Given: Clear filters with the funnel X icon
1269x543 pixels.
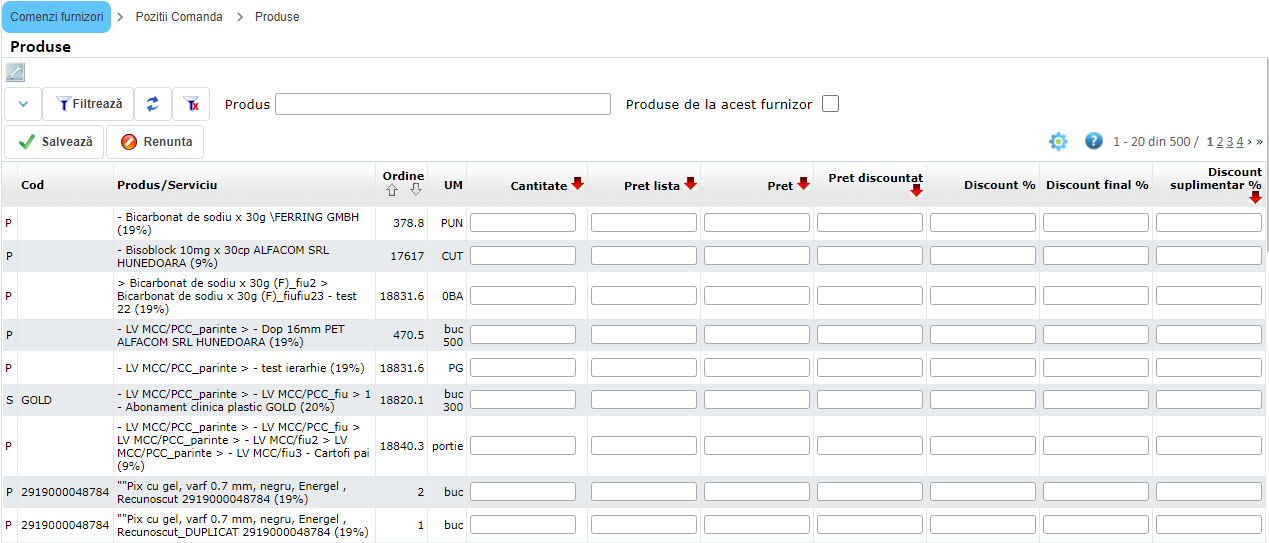Looking at the screenshot, I should pos(191,104).
